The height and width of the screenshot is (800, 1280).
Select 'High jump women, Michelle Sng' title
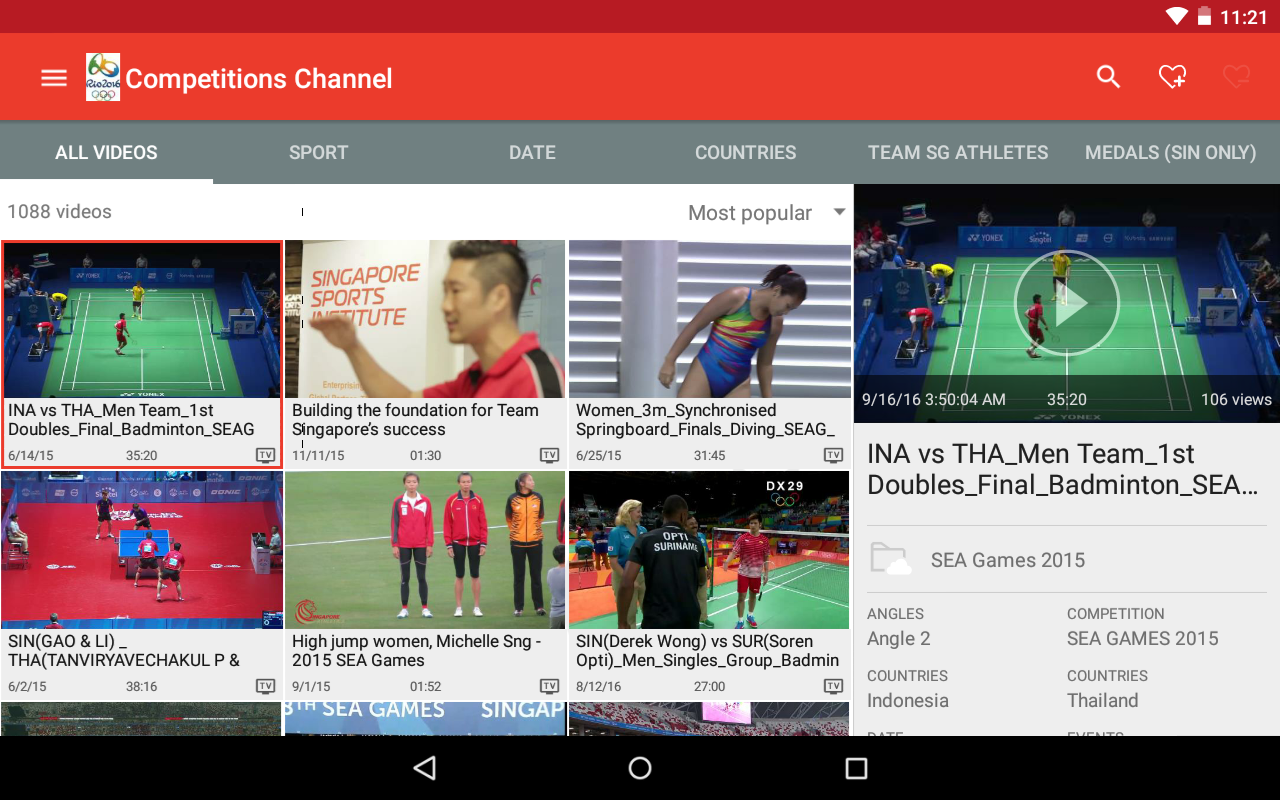(416, 651)
